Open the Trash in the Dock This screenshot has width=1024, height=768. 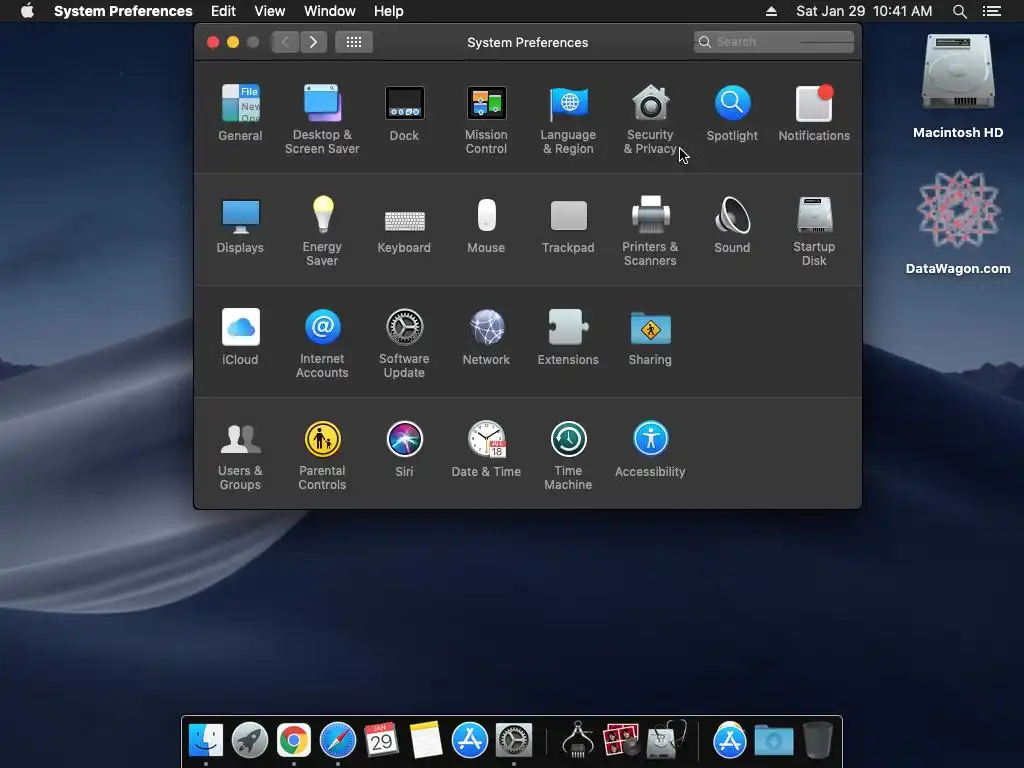point(818,740)
